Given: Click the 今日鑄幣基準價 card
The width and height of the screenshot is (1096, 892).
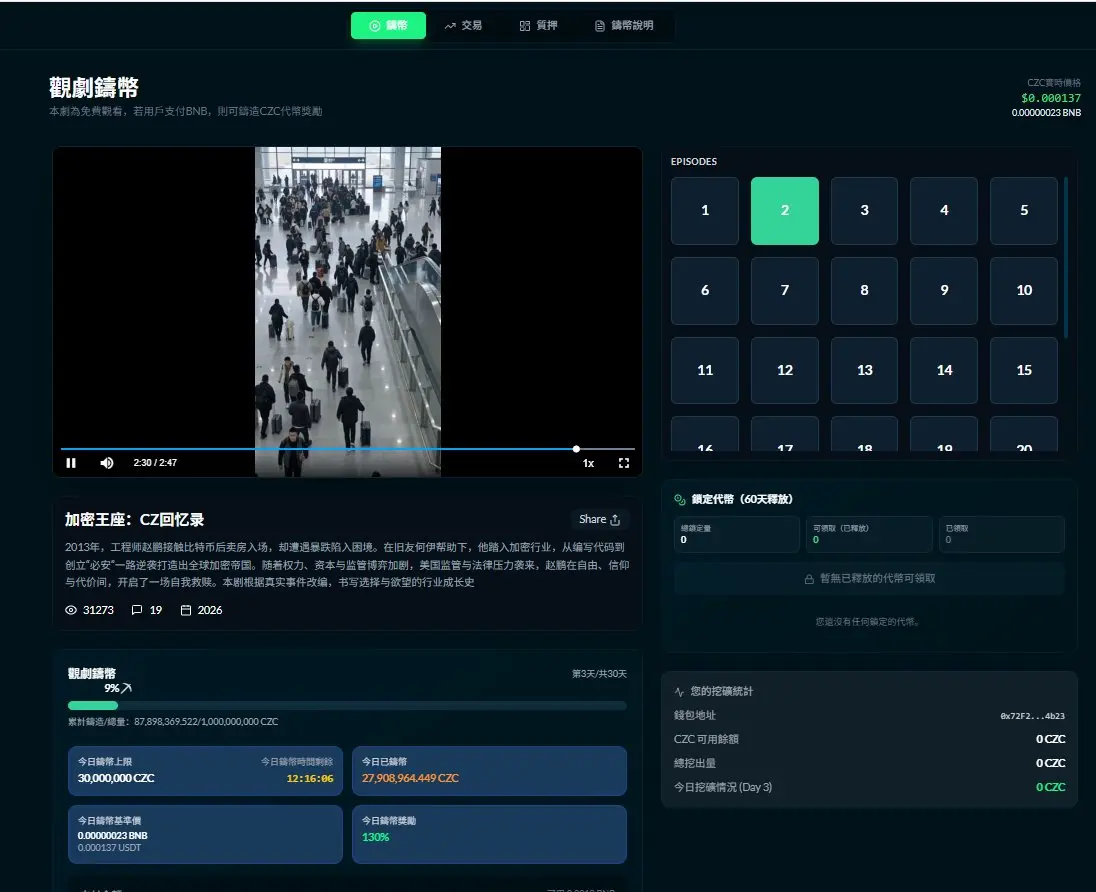Looking at the screenshot, I should [x=206, y=834].
